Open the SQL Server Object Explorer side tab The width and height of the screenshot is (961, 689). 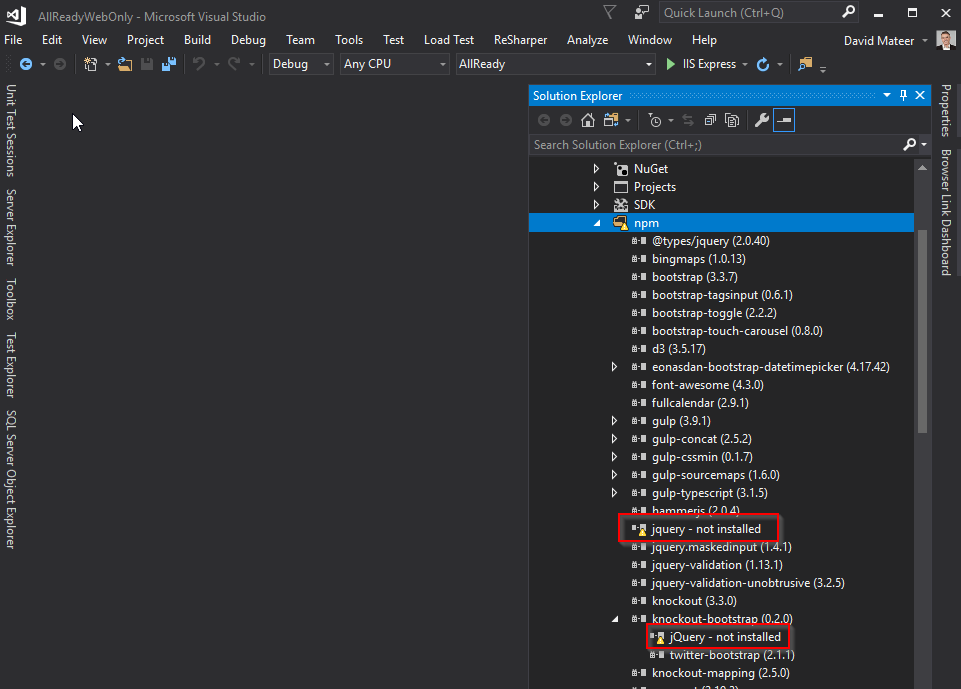point(10,479)
